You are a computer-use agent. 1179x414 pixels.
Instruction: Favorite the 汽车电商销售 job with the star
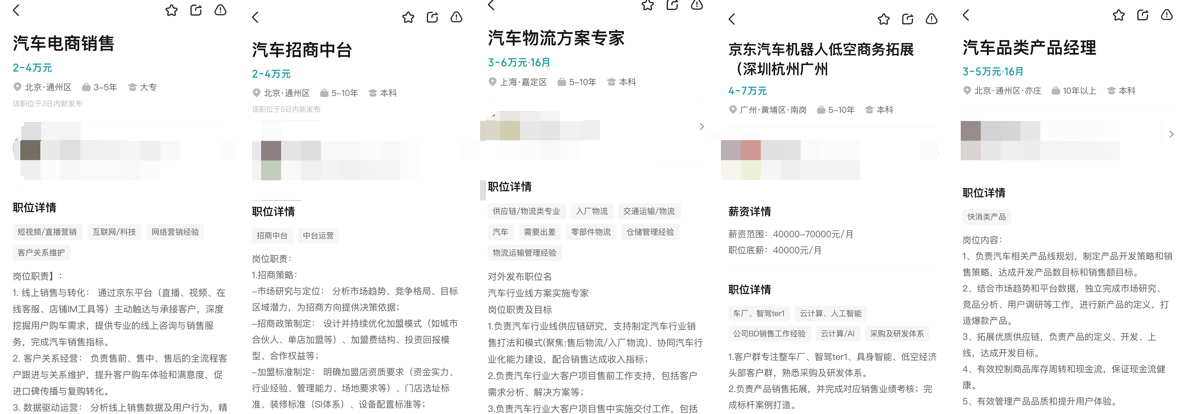pyautogui.click(x=171, y=10)
